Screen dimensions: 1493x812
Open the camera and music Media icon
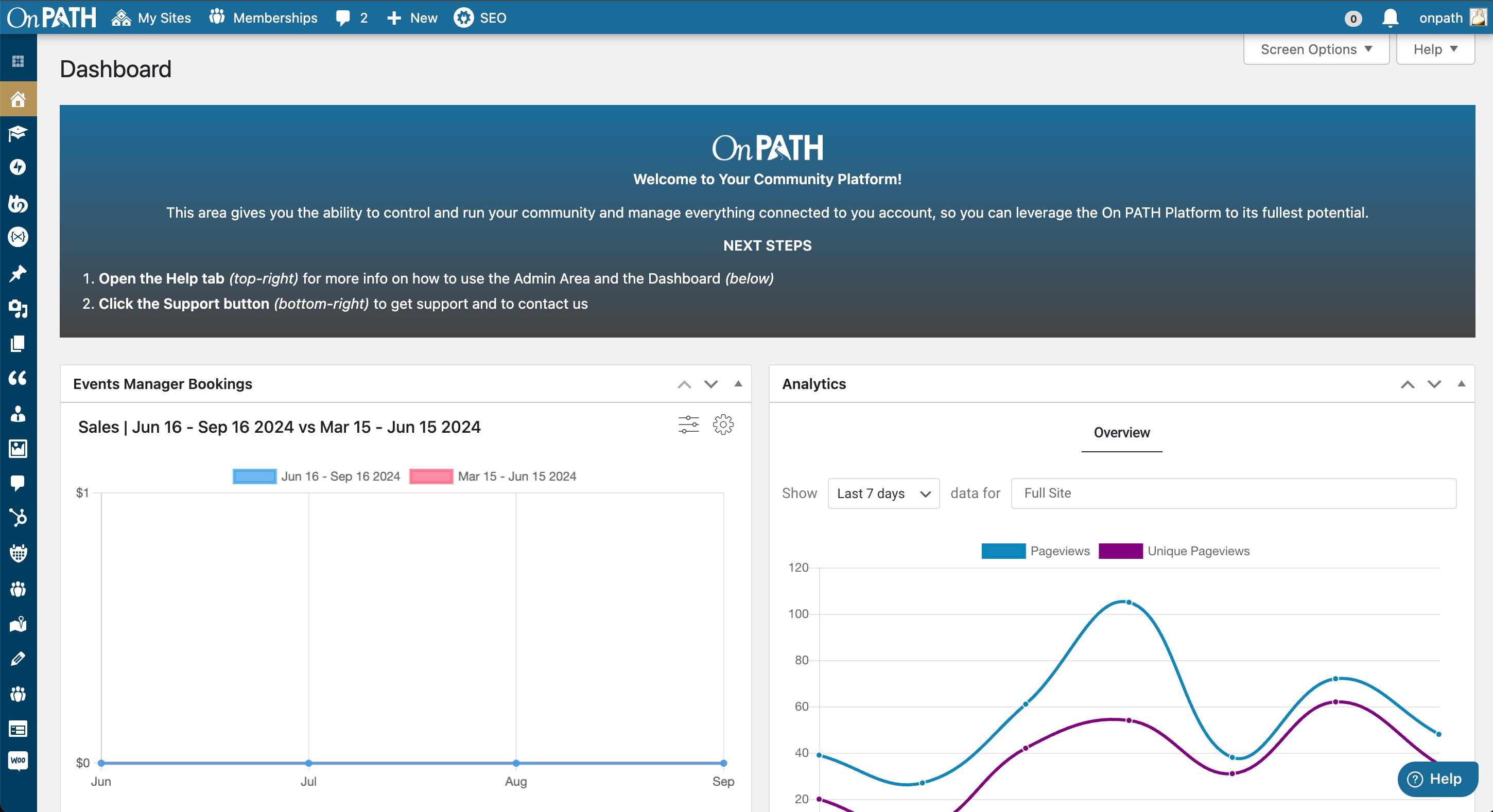coord(18,309)
